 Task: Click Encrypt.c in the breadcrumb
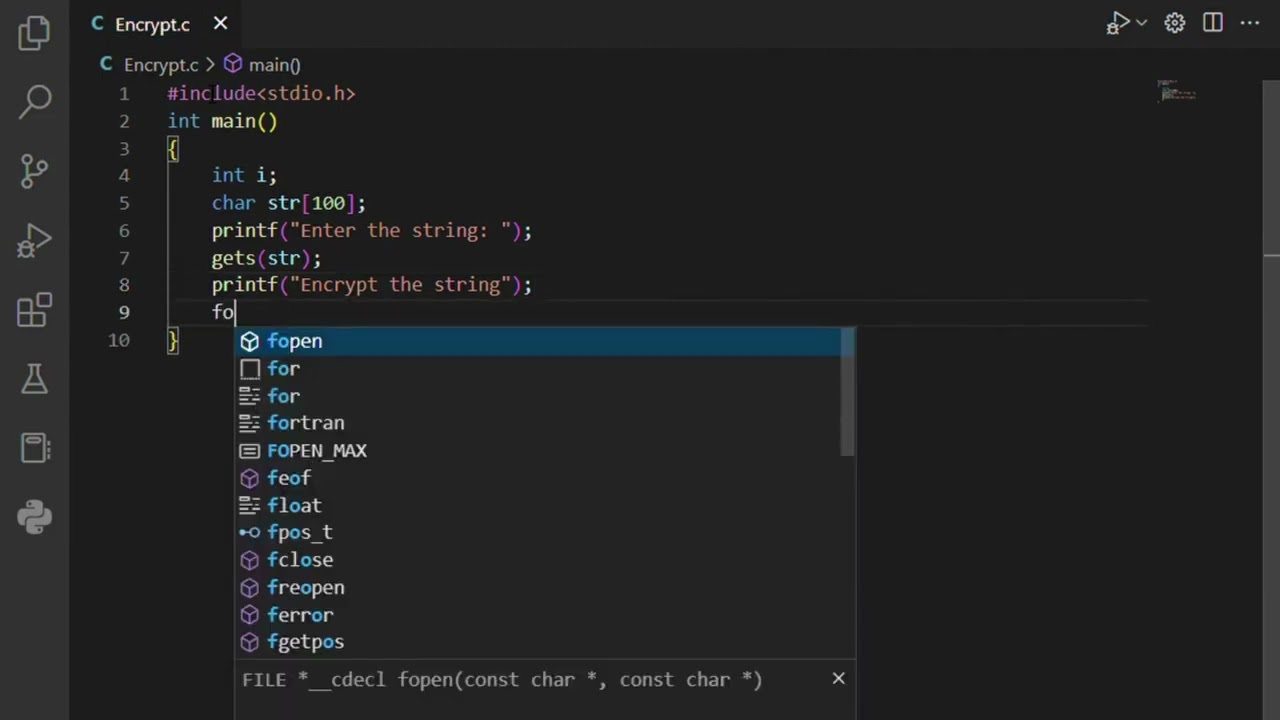coord(161,65)
